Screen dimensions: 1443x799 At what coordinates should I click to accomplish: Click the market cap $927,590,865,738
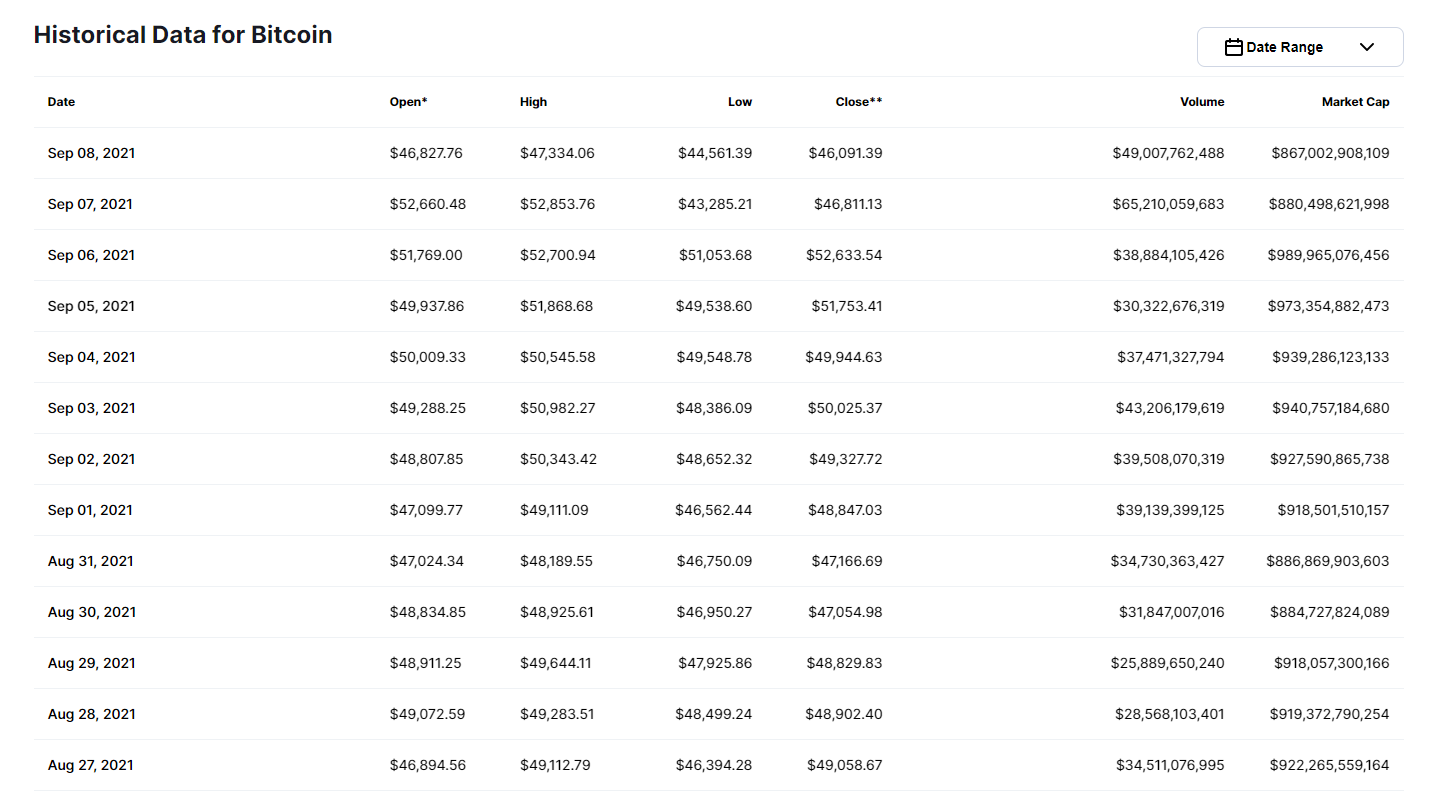pos(1330,459)
